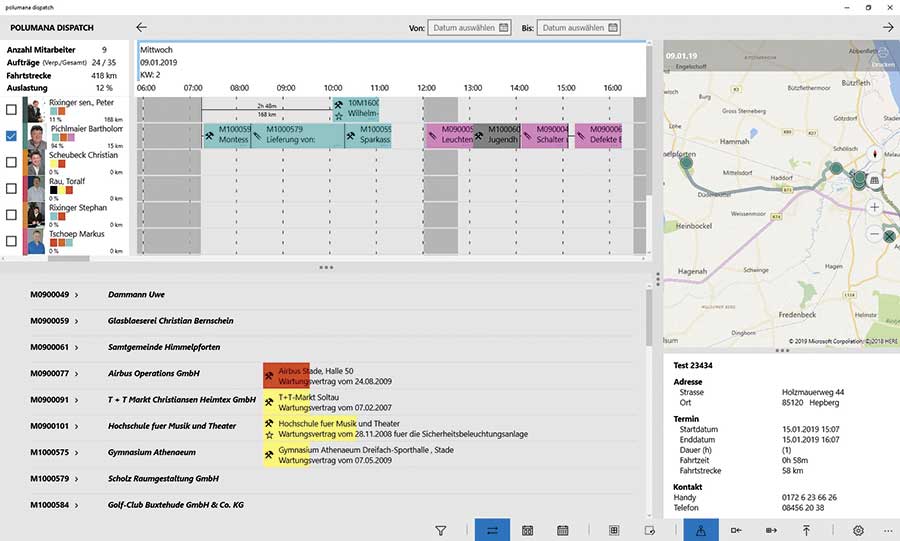This screenshot has width=900, height=541.
Task: Check the box for Rau, Toralf
Action: [11, 189]
